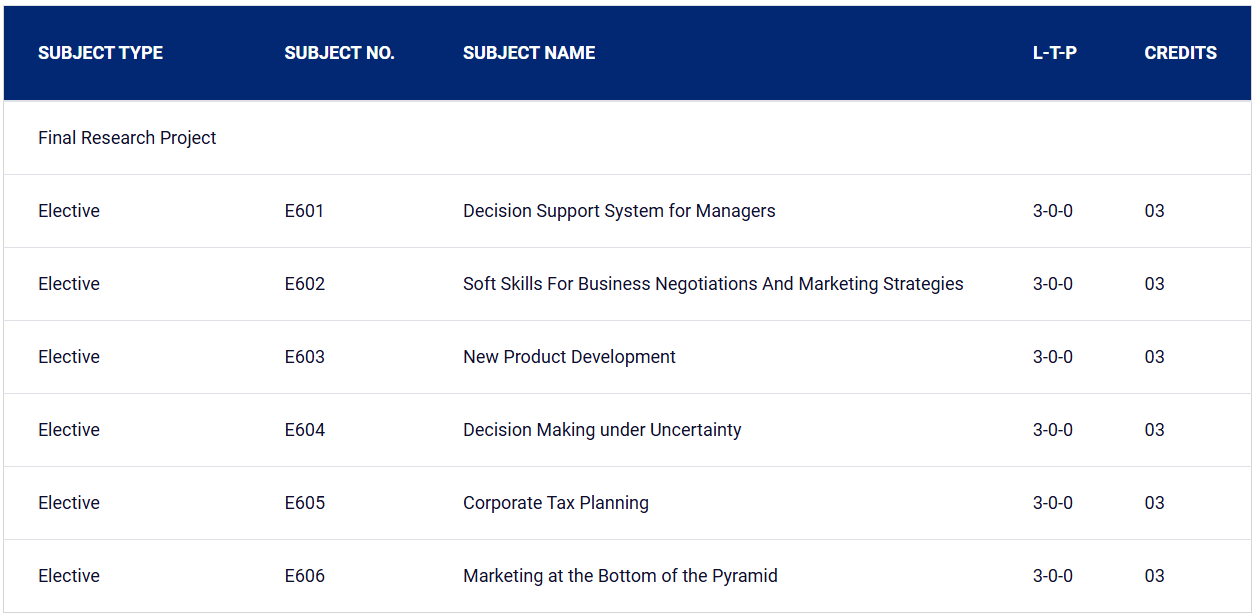
Task: Click the 3-0-0 value for E601
Action: click(1052, 211)
